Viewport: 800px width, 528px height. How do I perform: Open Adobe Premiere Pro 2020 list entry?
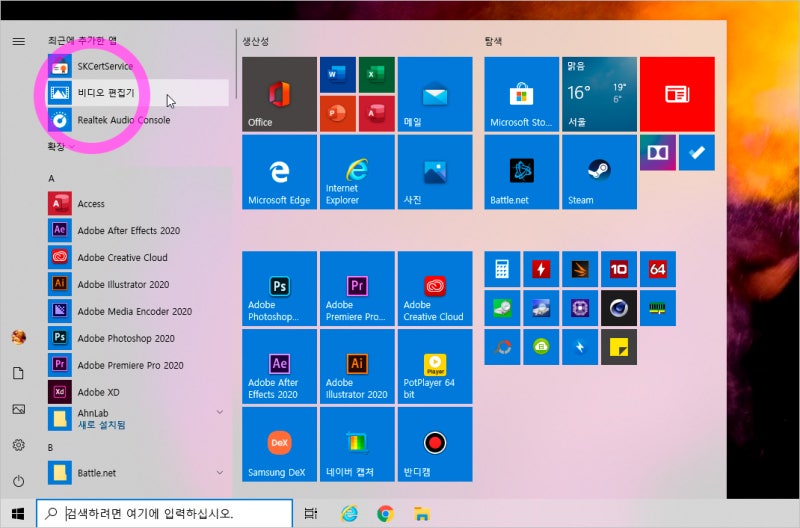point(138,365)
